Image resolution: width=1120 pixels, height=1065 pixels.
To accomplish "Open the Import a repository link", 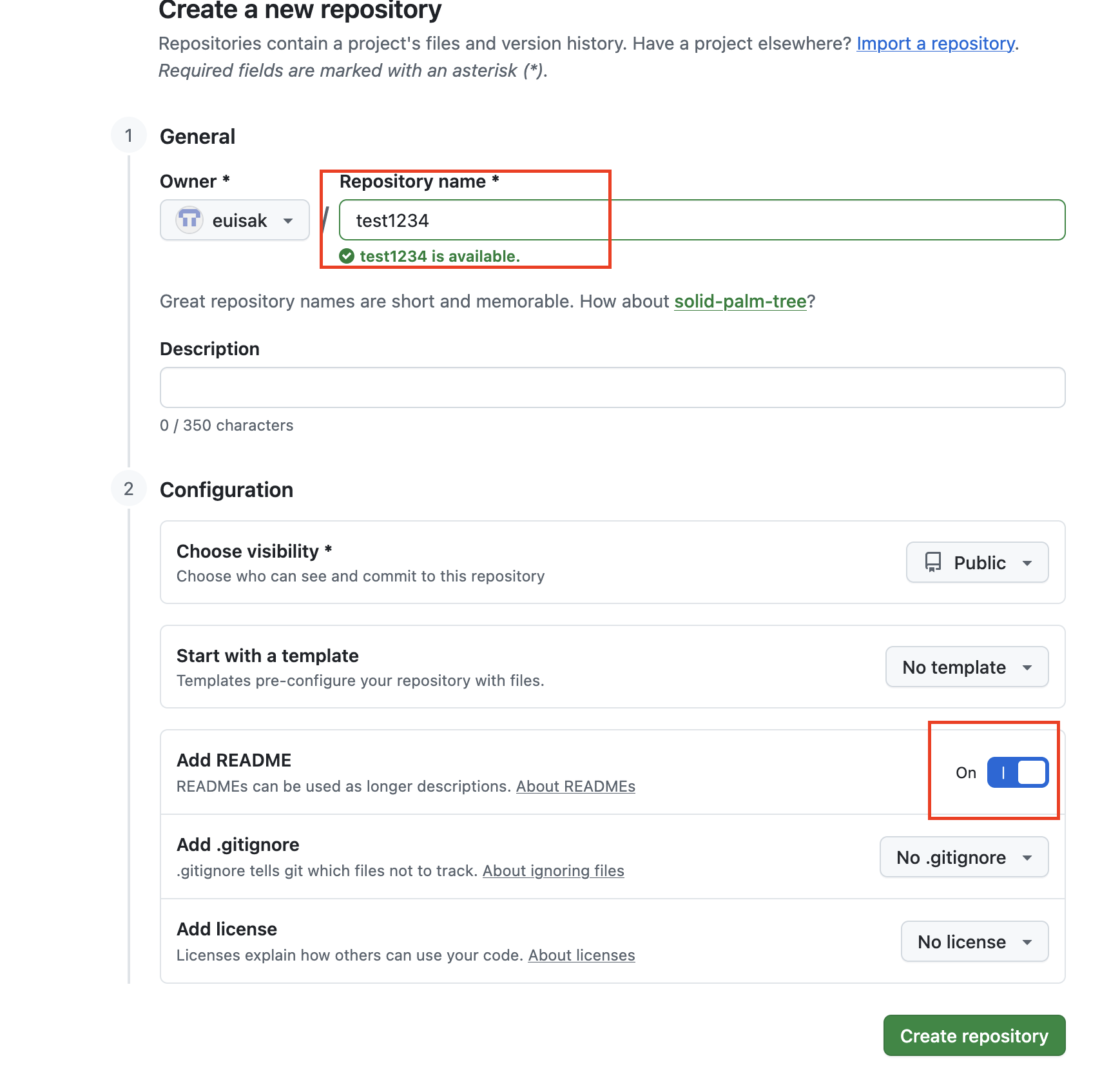I will point(936,43).
